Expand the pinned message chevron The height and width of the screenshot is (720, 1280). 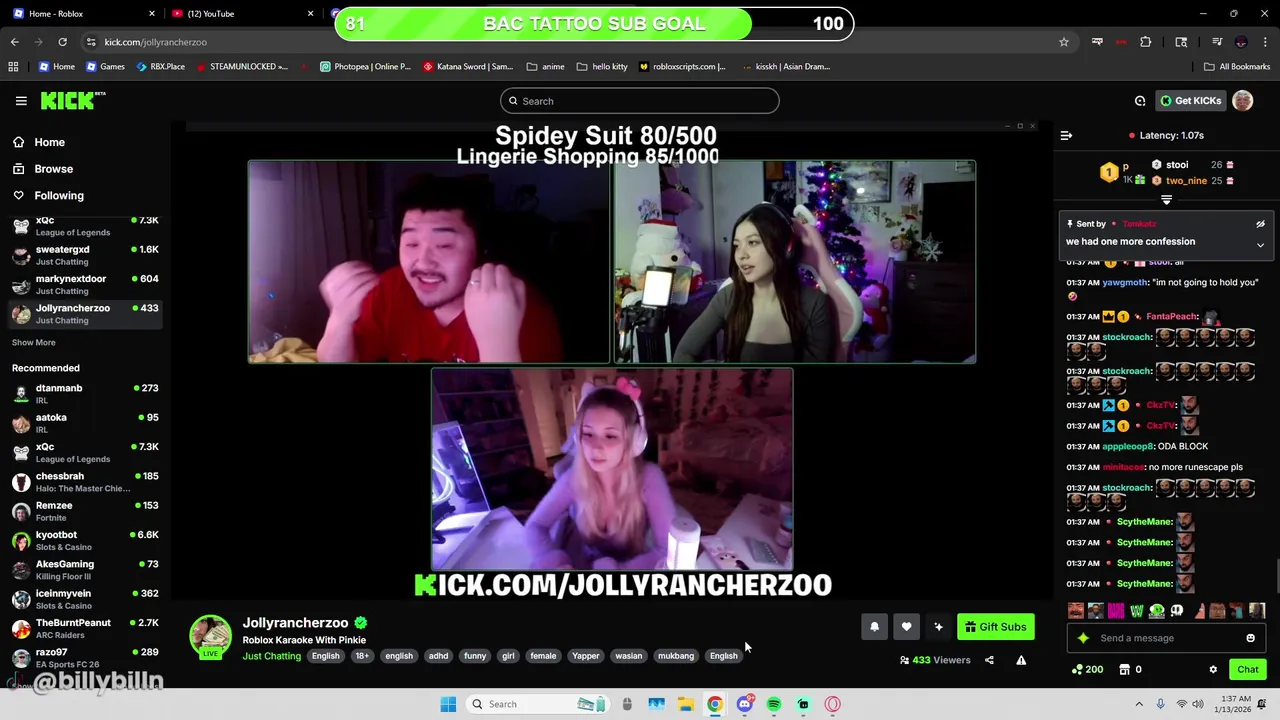(x=1260, y=245)
